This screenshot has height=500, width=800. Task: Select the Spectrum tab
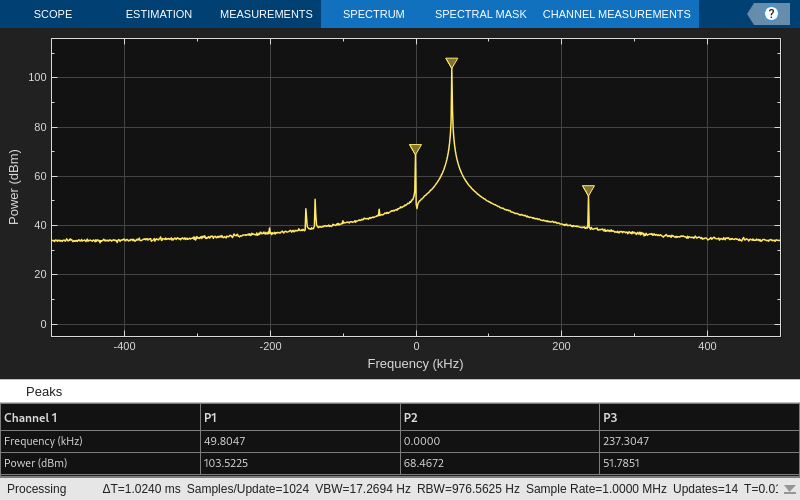click(373, 14)
